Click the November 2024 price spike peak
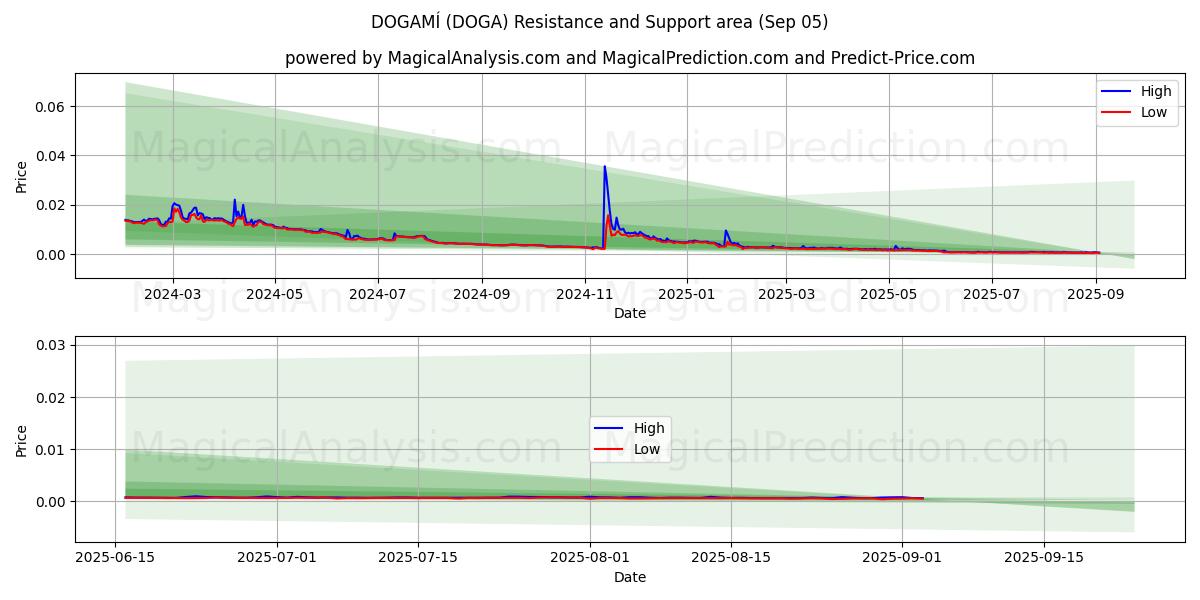Viewport: 1200px width, 600px height. [x=604, y=167]
